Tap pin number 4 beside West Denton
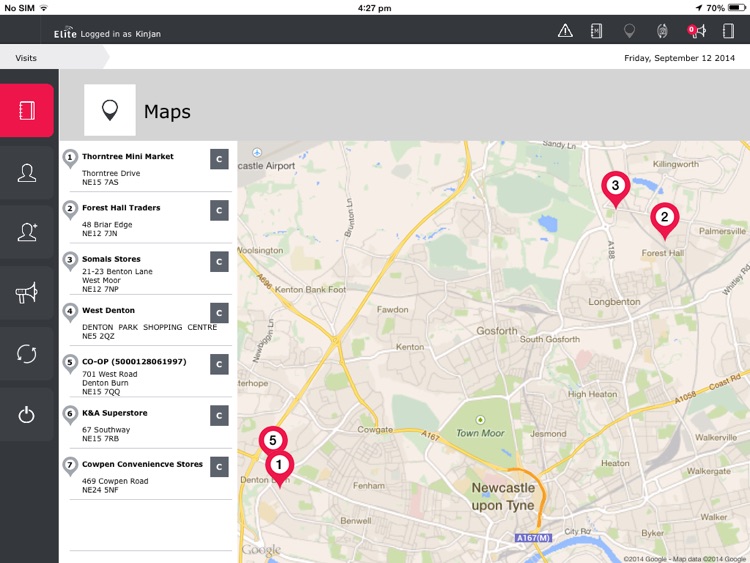 pyautogui.click(x=70, y=312)
